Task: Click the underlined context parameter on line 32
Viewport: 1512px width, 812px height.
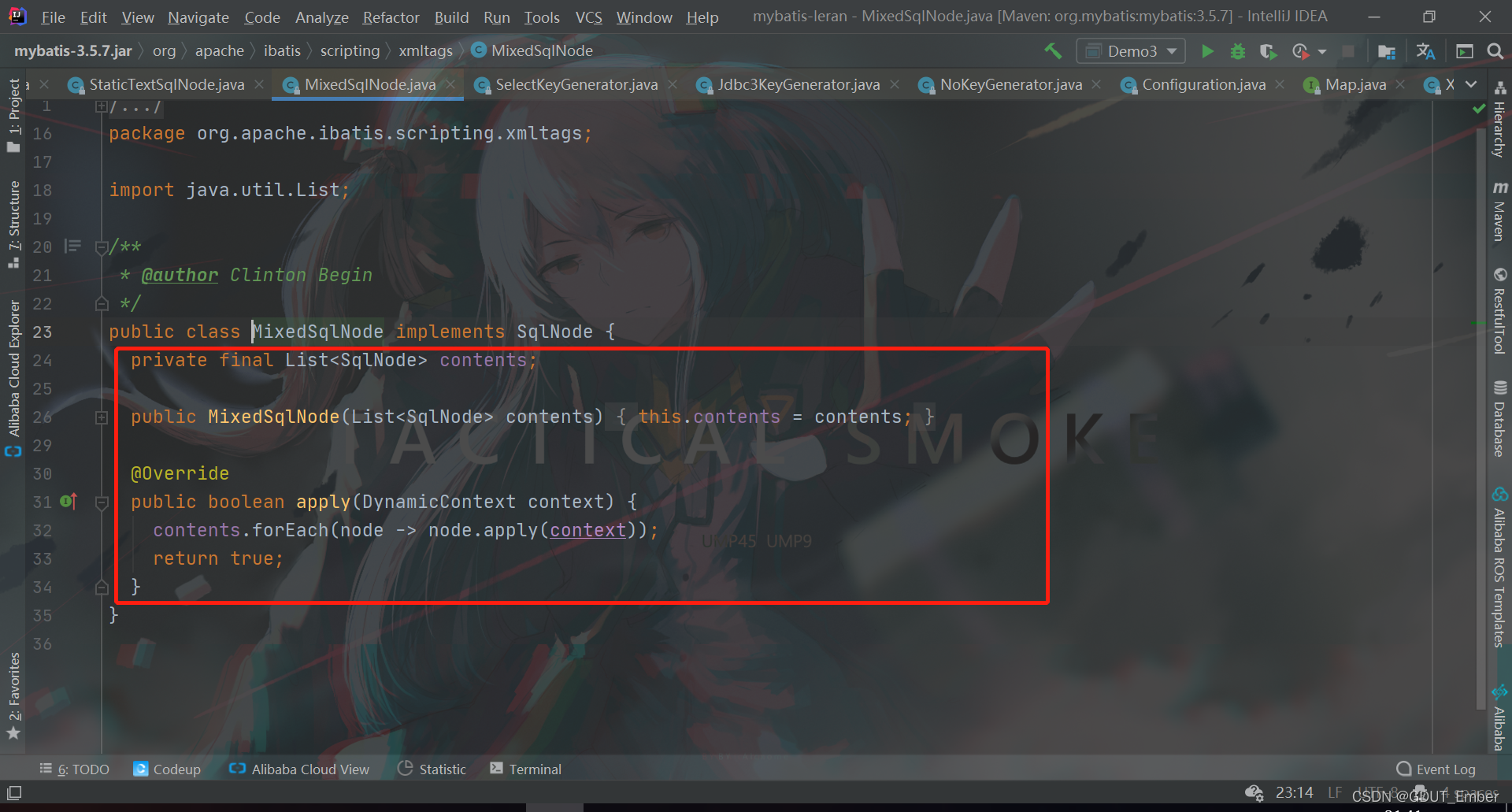Action: (587, 530)
